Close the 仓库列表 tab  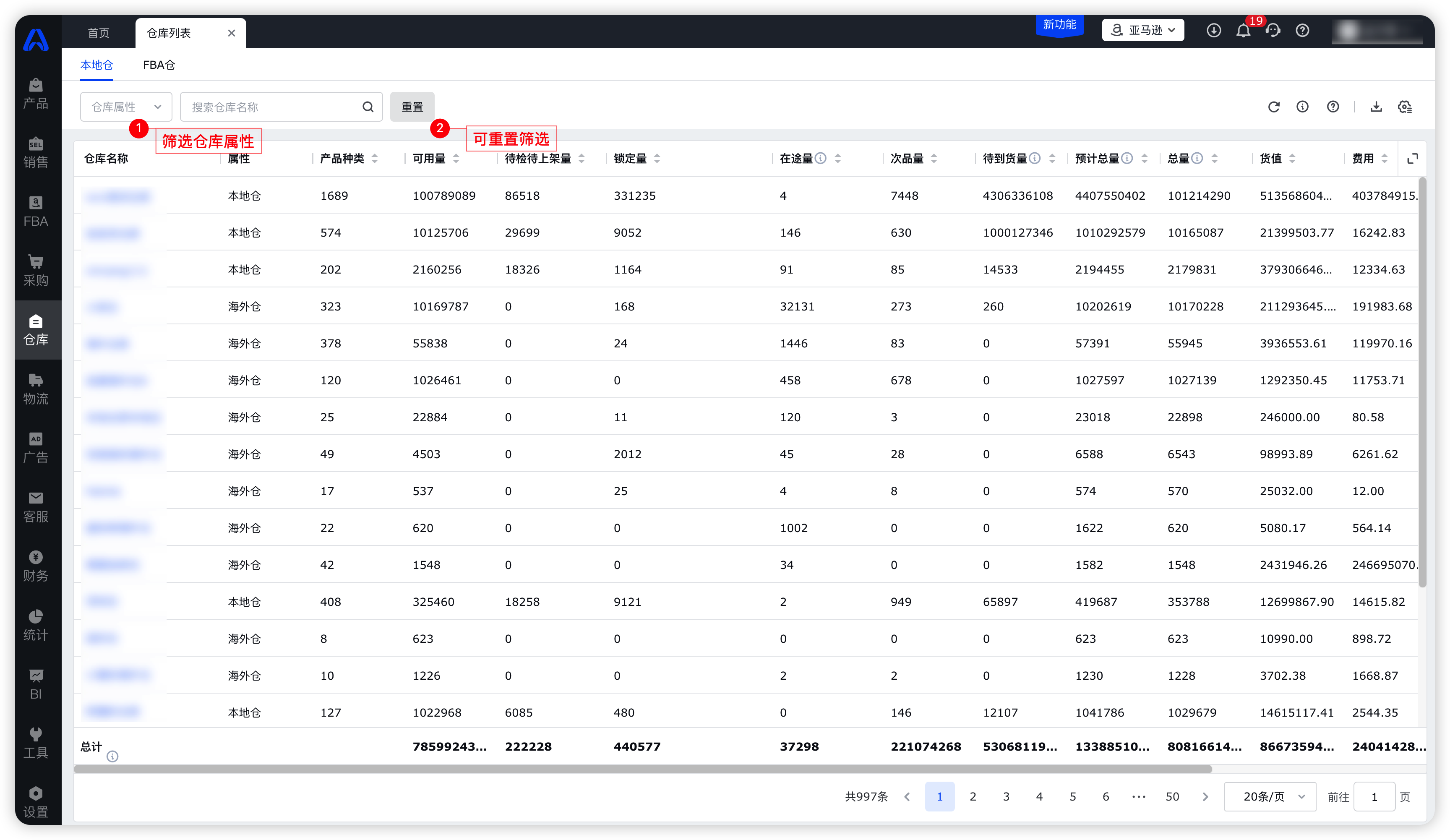[x=231, y=33]
